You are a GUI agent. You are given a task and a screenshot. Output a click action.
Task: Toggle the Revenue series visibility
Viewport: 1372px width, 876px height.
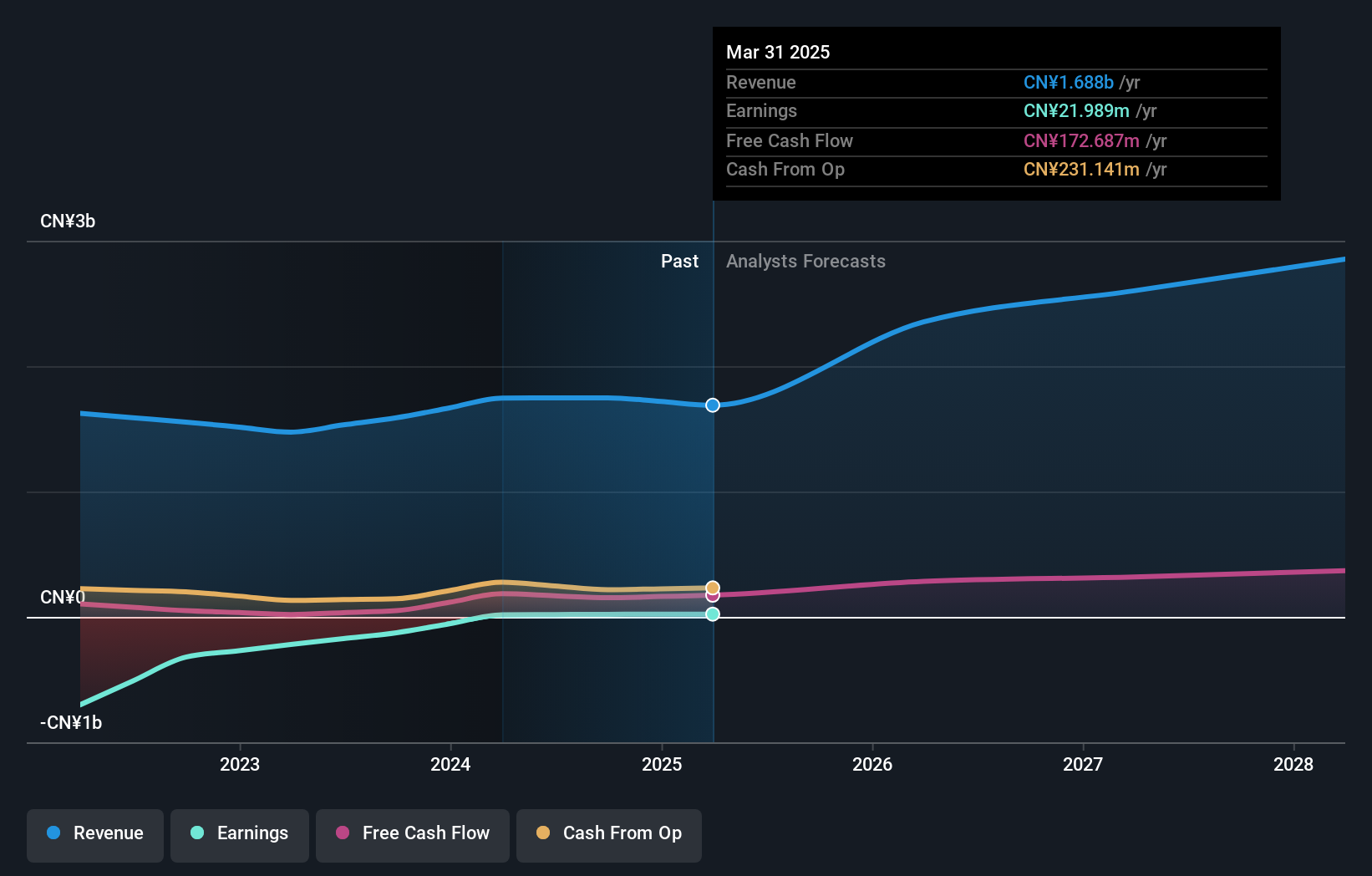(x=94, y=834)
